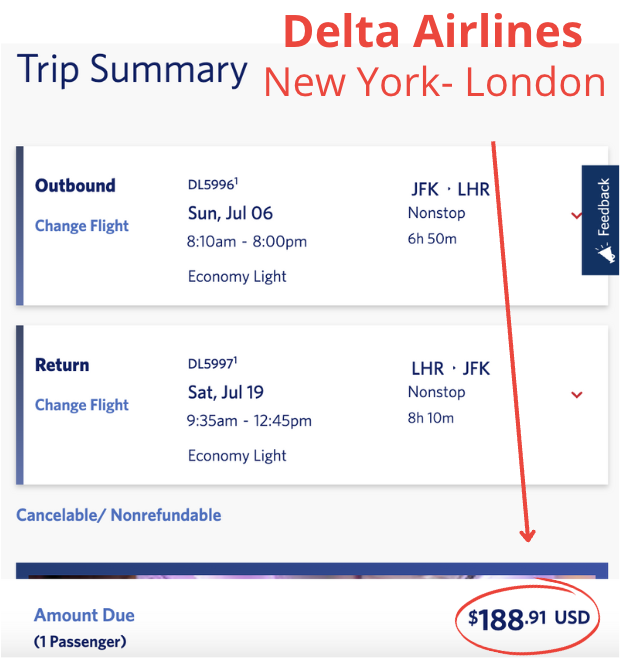Click the Sun, Jul 06 departure date
The height and width of the screenshot is (660, 624).
click(230, 214)
